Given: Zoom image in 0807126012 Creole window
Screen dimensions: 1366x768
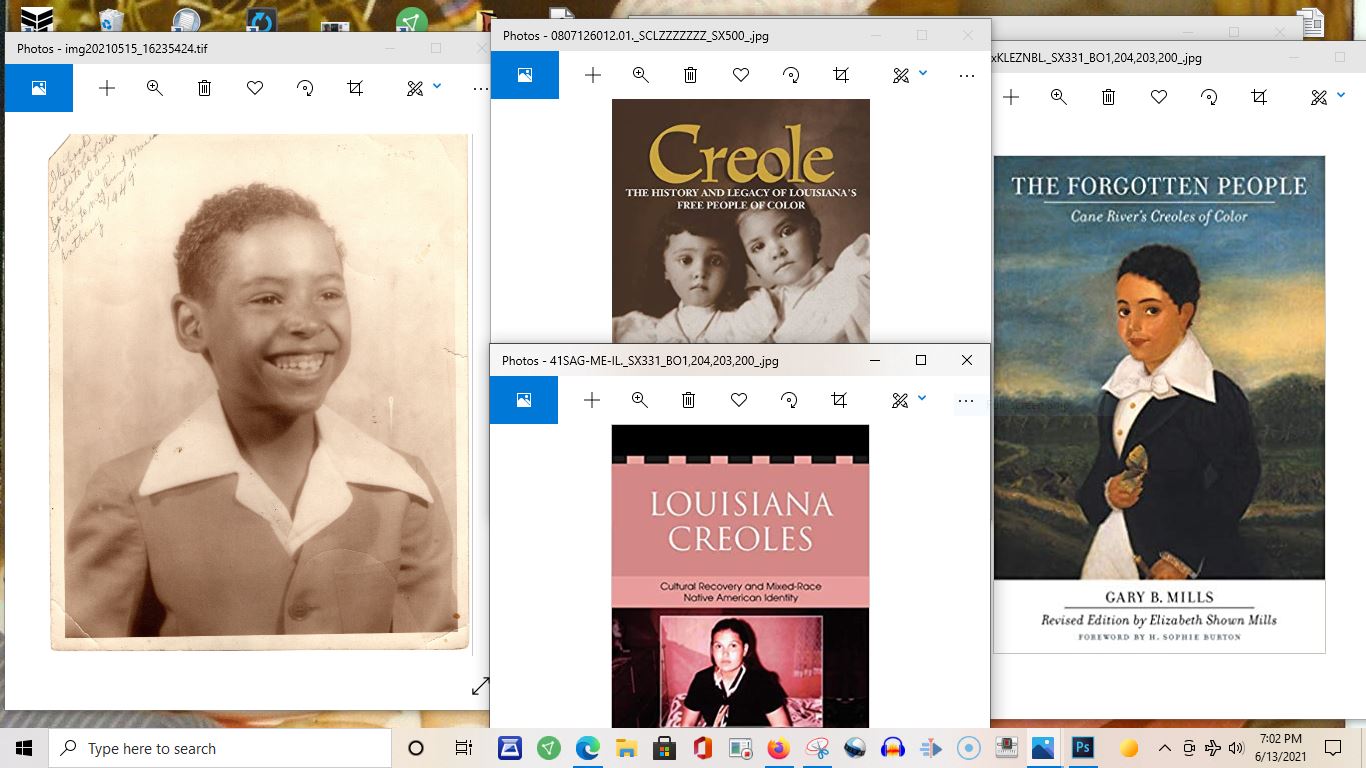Looking at the screenshot, I should [641, 75].
